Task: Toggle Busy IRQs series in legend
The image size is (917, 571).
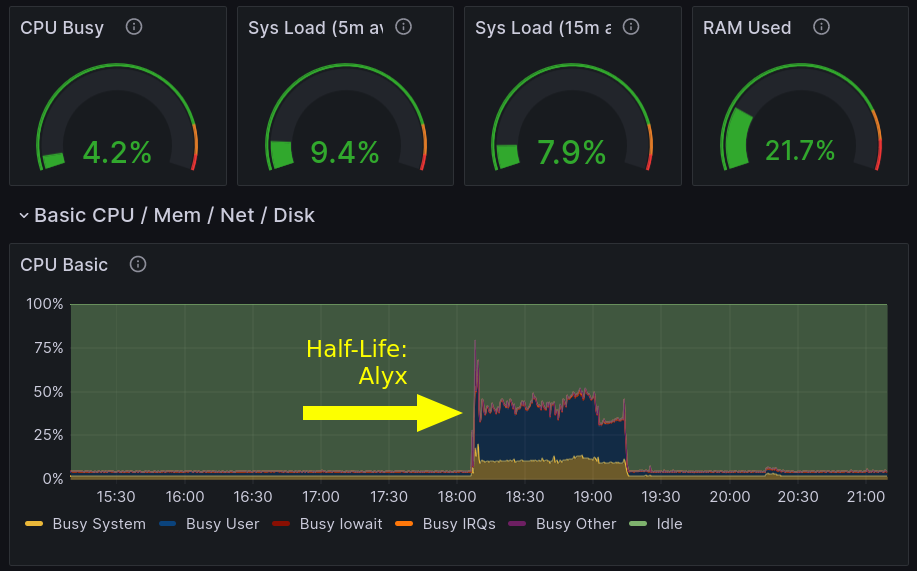Action: coord(458,523)
